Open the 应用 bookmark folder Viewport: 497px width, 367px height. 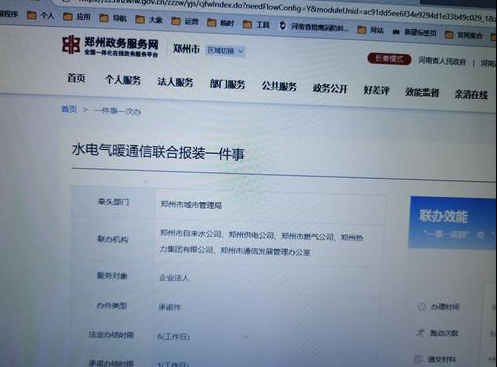(77, 17)
